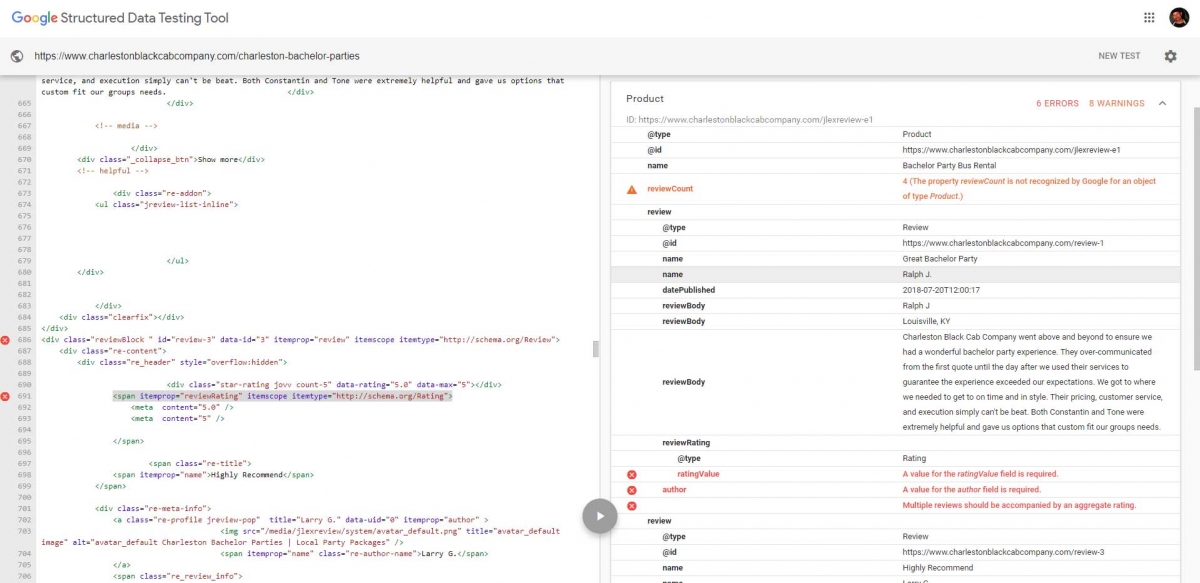Click the code panel scrollbar handle

click(597, 348)
